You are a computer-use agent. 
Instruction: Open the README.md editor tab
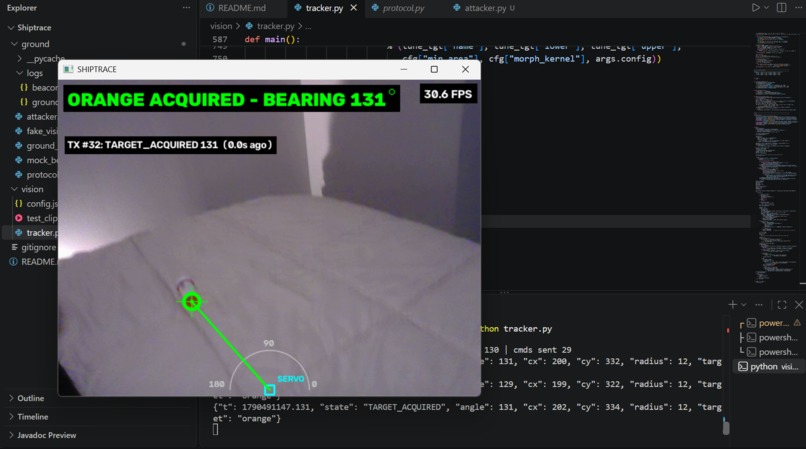coord(236,8)
